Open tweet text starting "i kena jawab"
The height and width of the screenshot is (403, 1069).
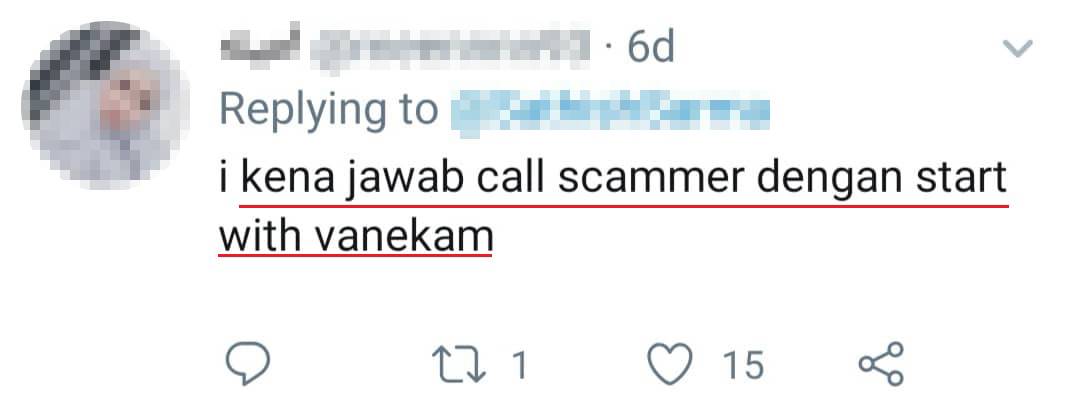[612, 207]
